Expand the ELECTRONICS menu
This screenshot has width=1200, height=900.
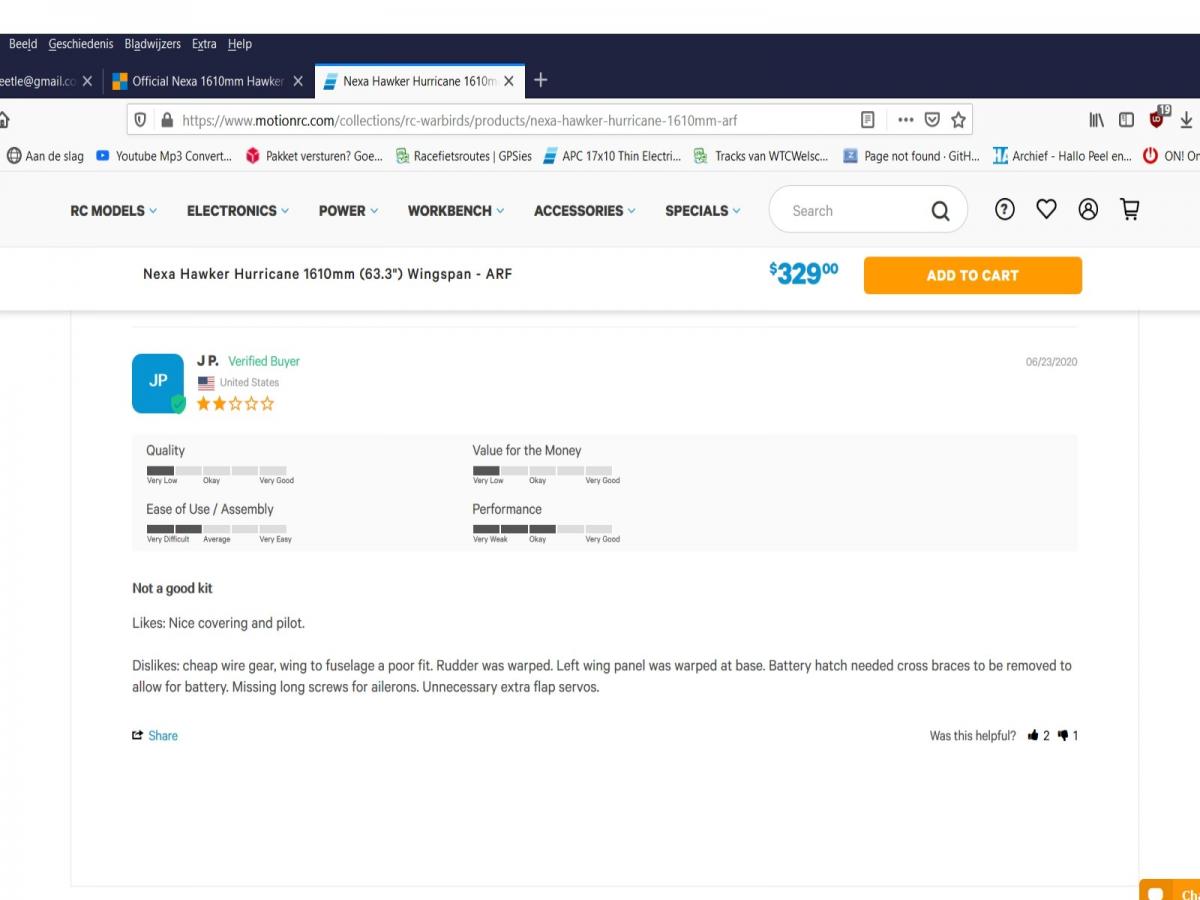click(238, 211)
